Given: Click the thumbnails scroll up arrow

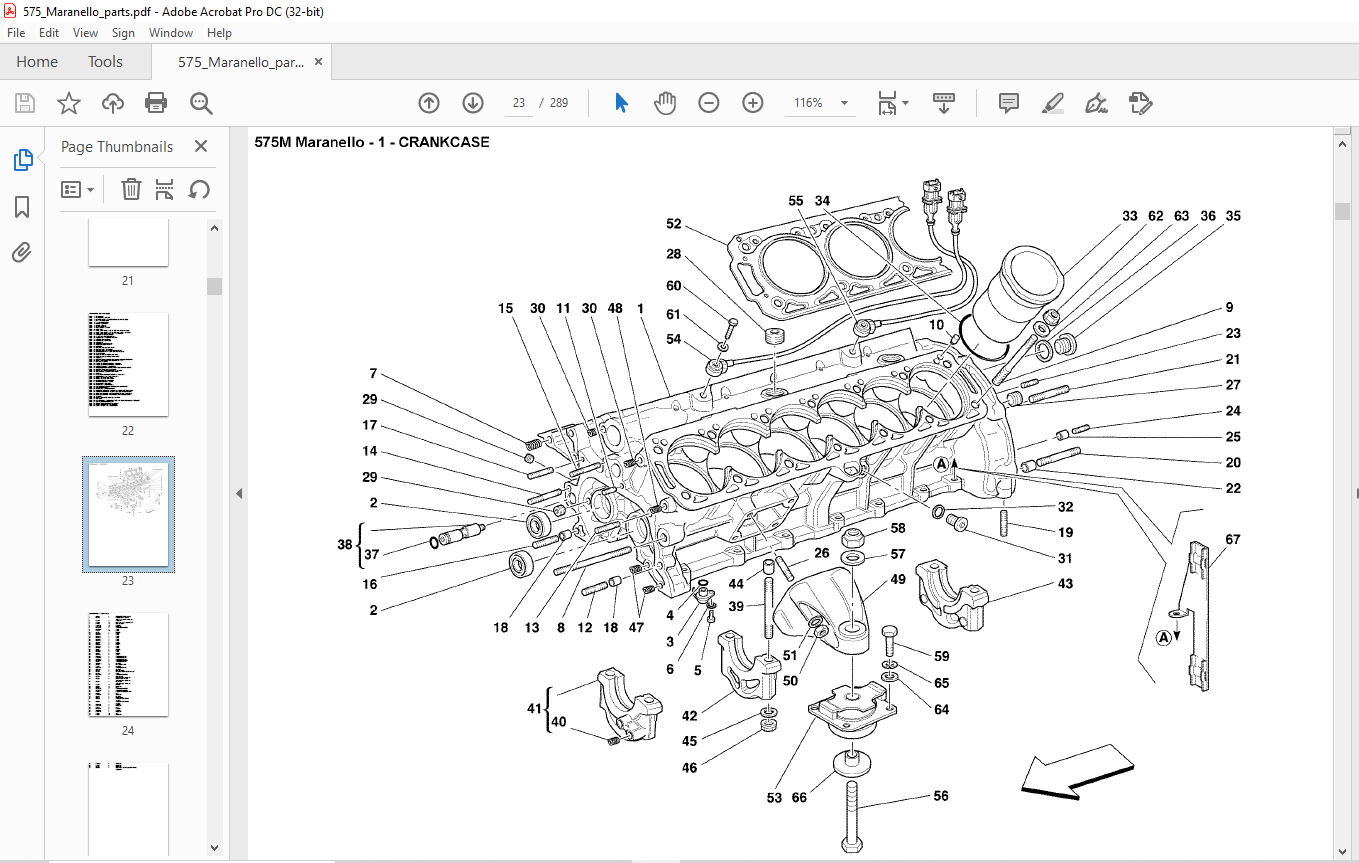Looking at the screenshot, I should click(x=214, y=228).
